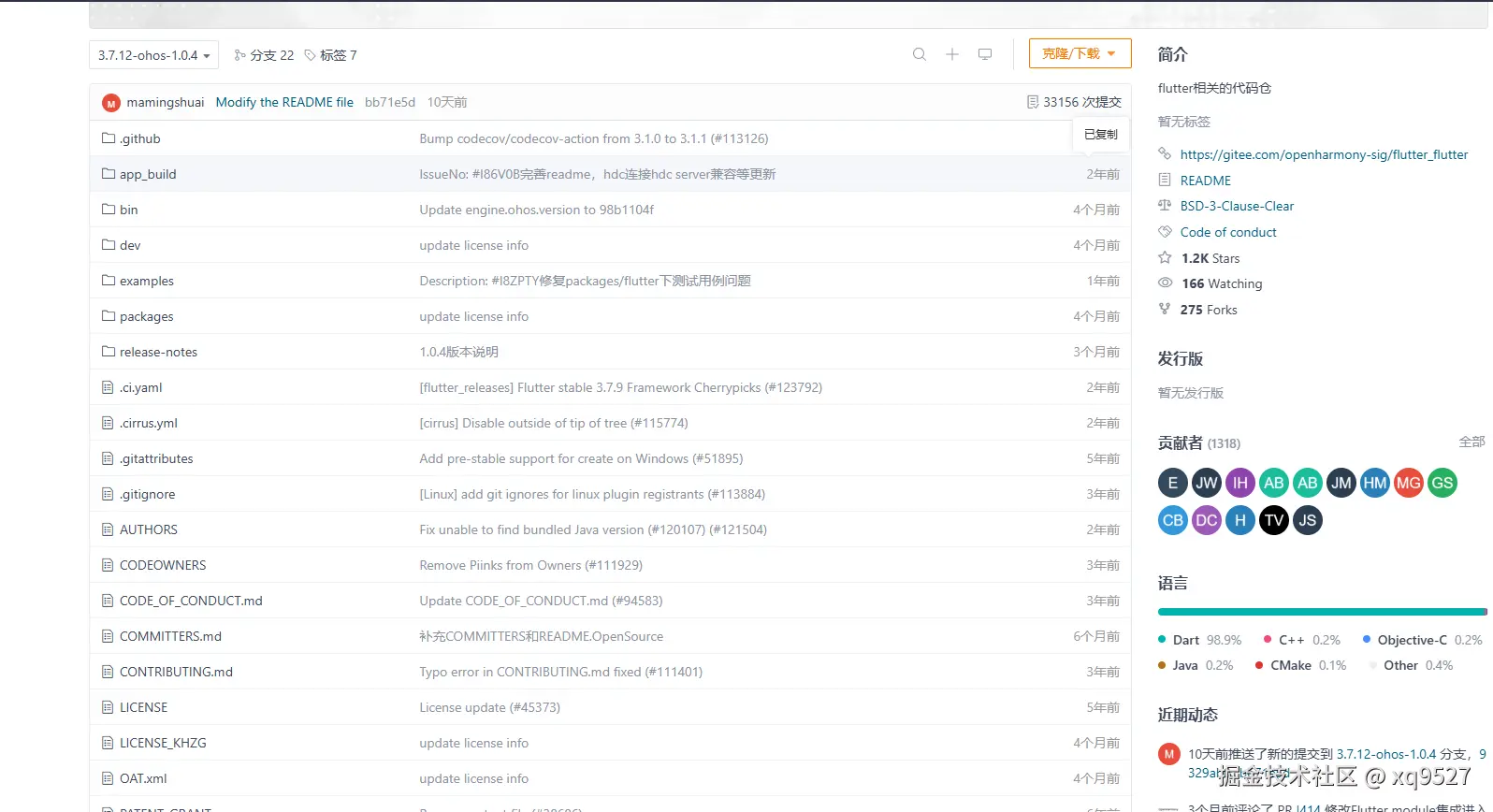Click mamingshuai author avatar

111,103
